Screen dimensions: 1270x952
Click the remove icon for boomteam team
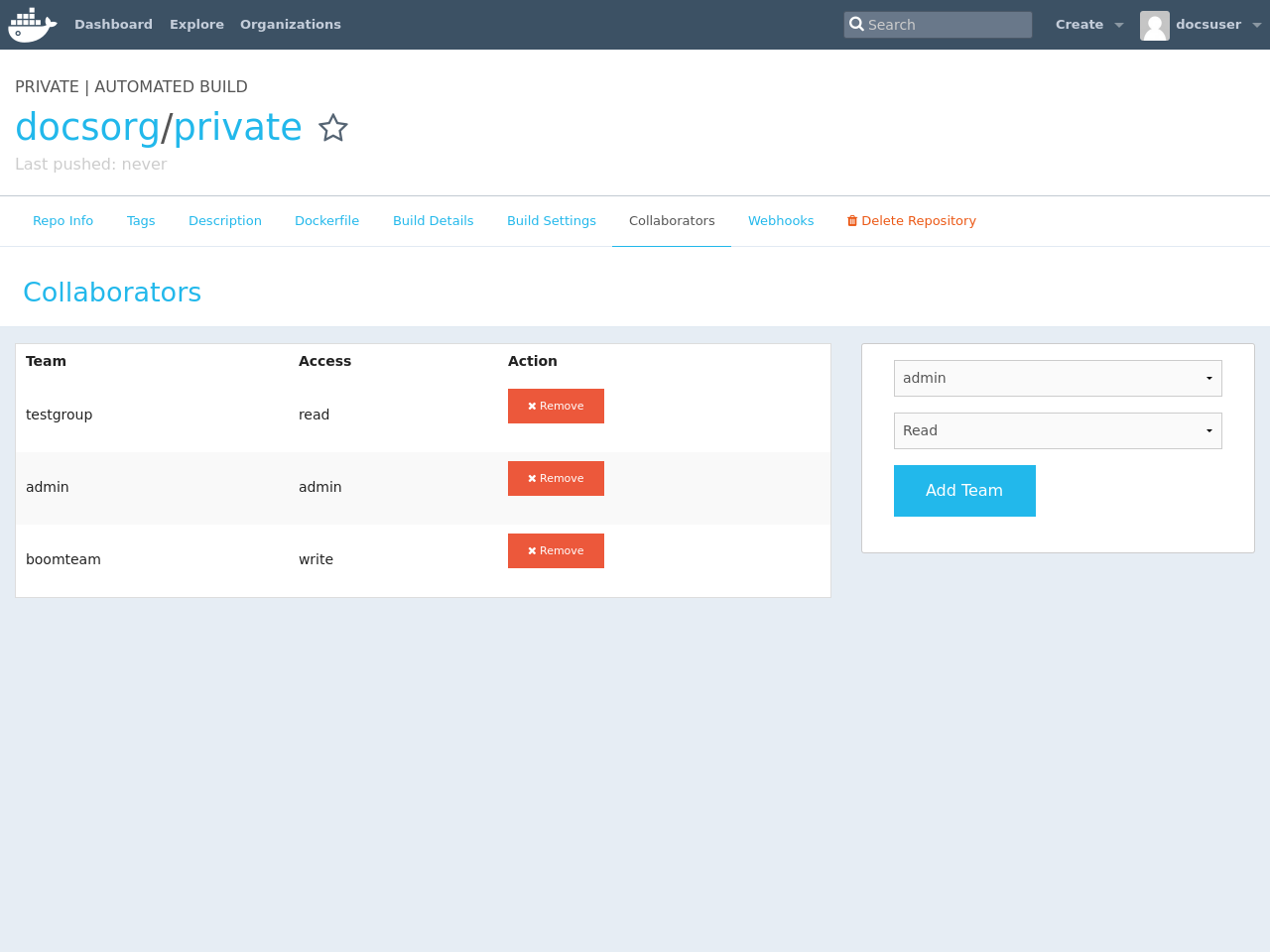pos(530,550)
